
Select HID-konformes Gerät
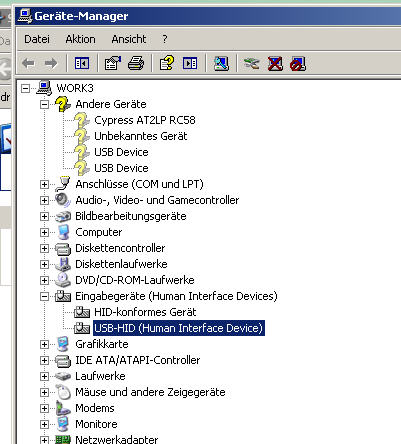[x=145, y=312]
